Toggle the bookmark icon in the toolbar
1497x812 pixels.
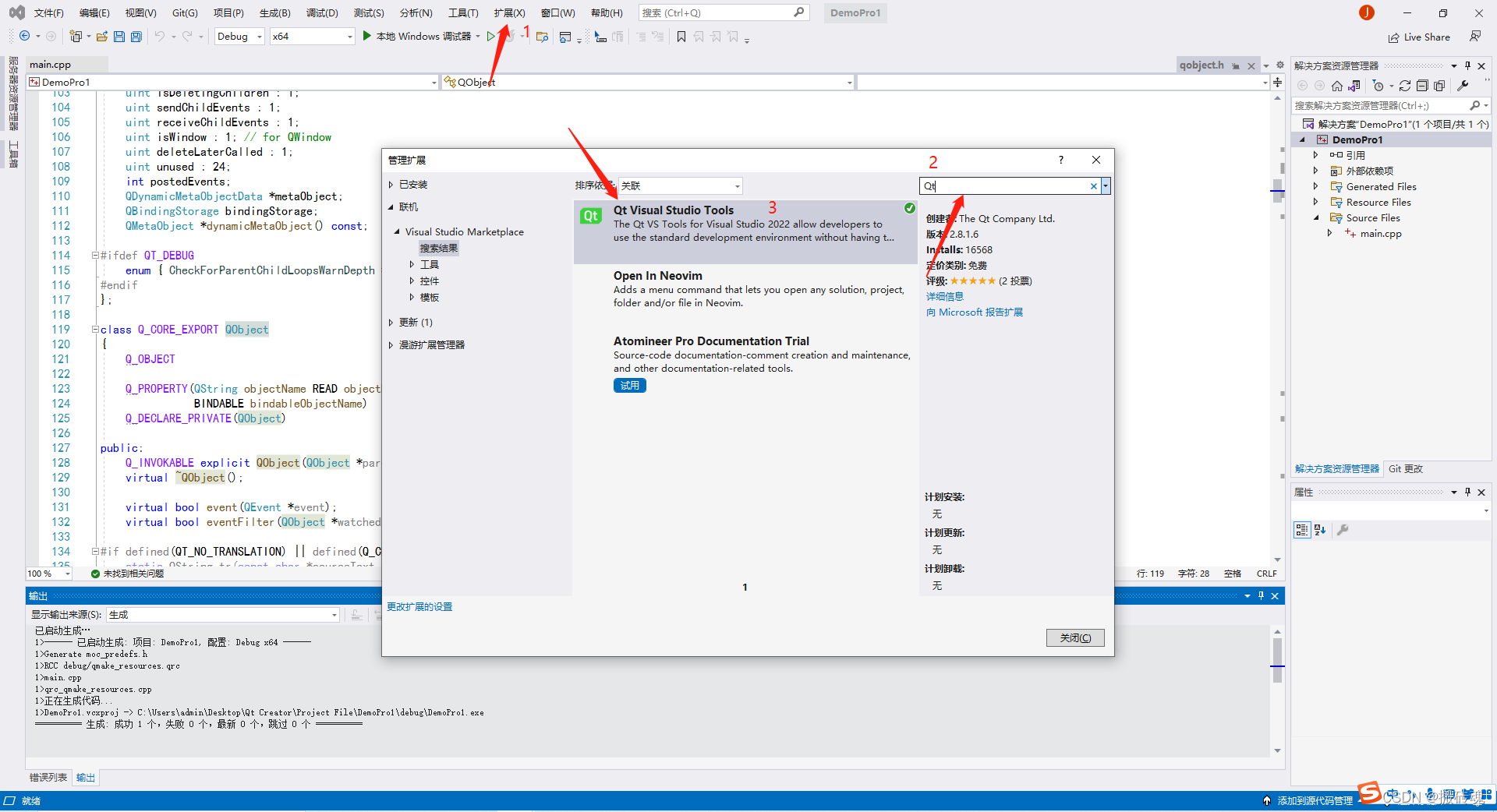[x=681, y=37]
